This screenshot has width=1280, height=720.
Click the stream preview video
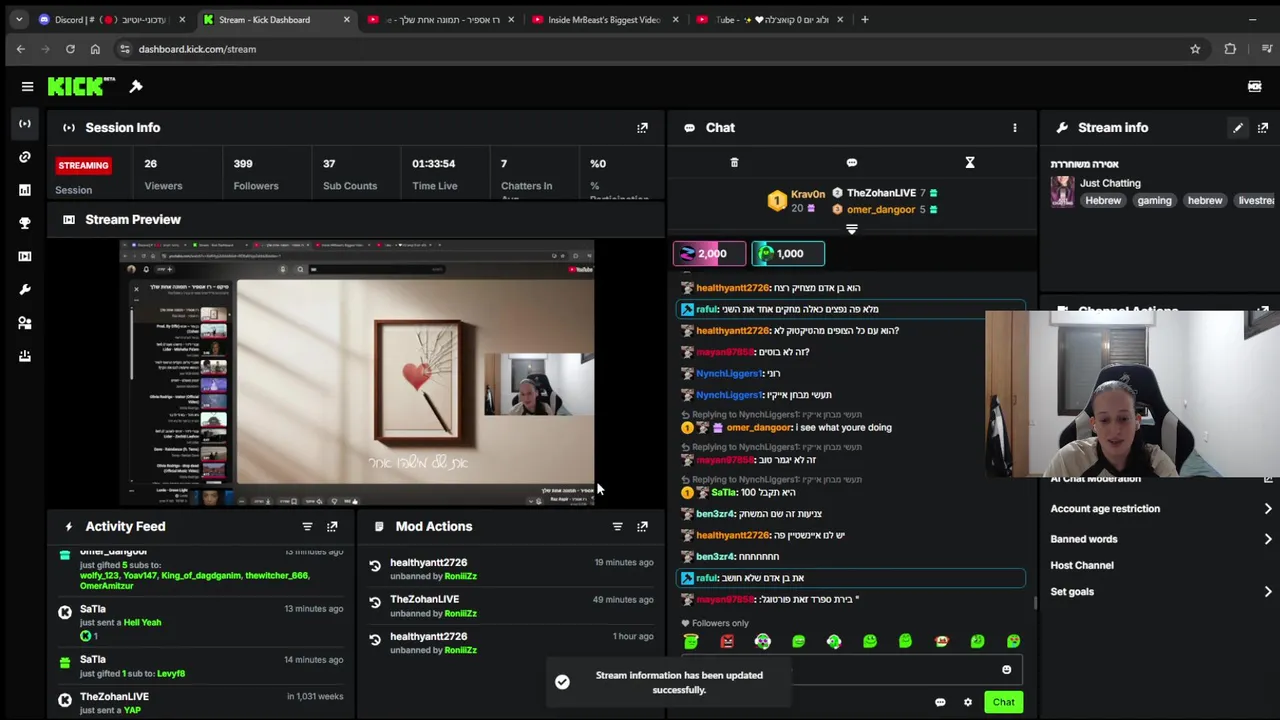click(357, 373)
